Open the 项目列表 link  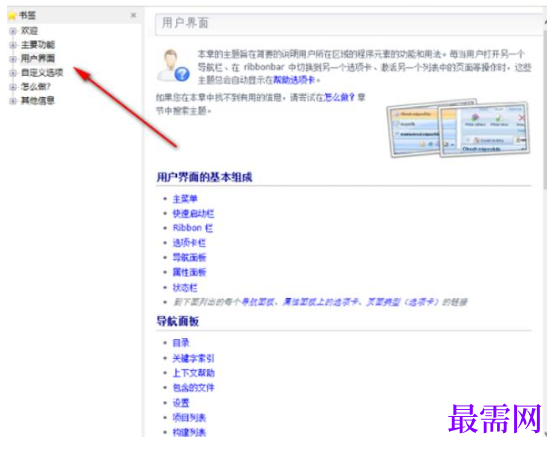coord(189,418)
